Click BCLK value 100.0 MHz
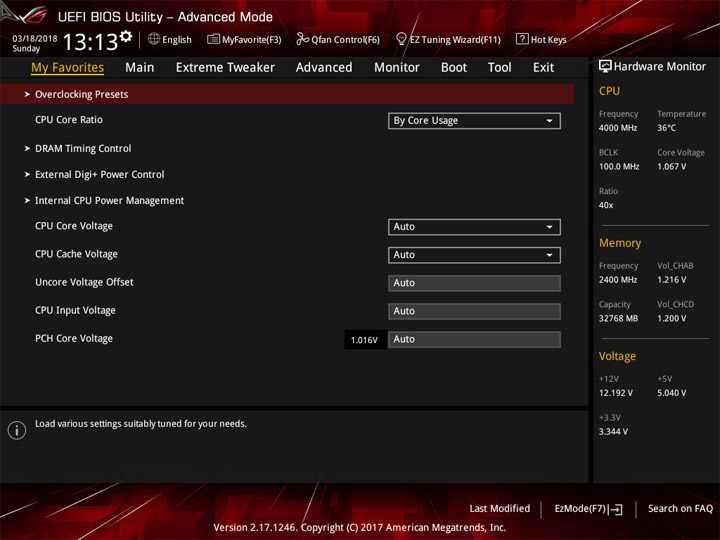720x540 pixels. 619,167
